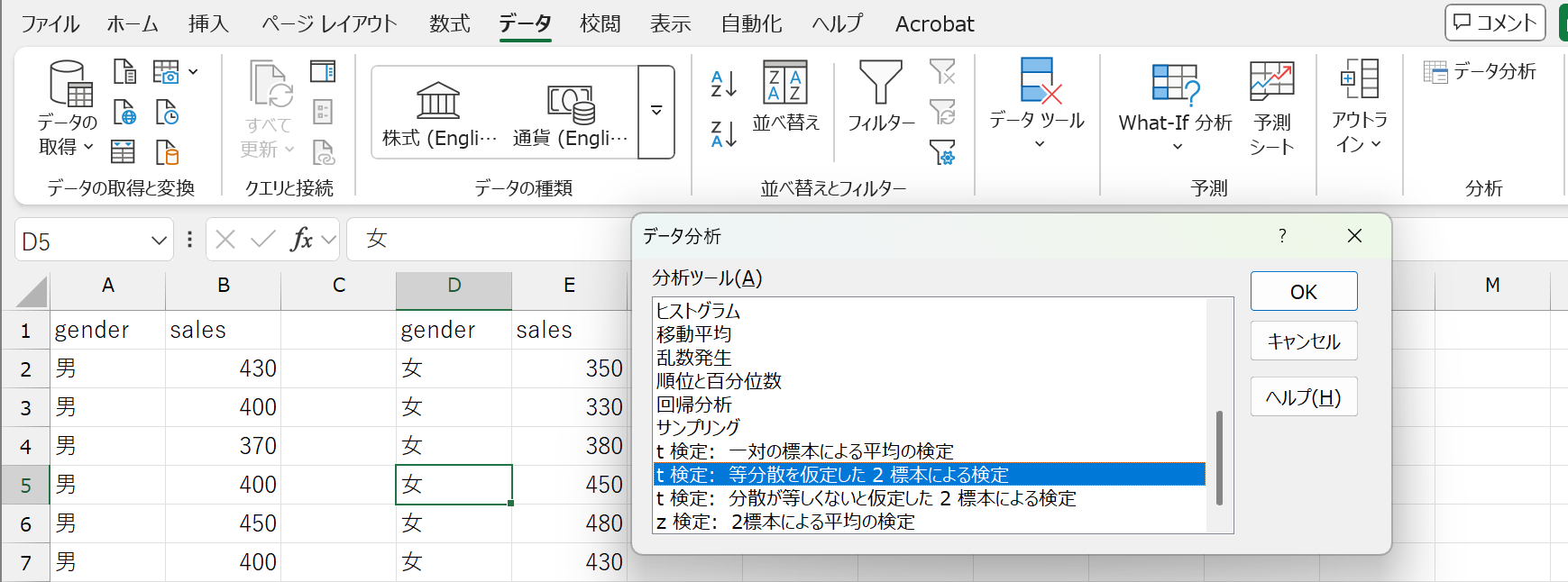This screenshot has height=582, width=1568.
Task: Select column D header
Action: click(454, 286)
